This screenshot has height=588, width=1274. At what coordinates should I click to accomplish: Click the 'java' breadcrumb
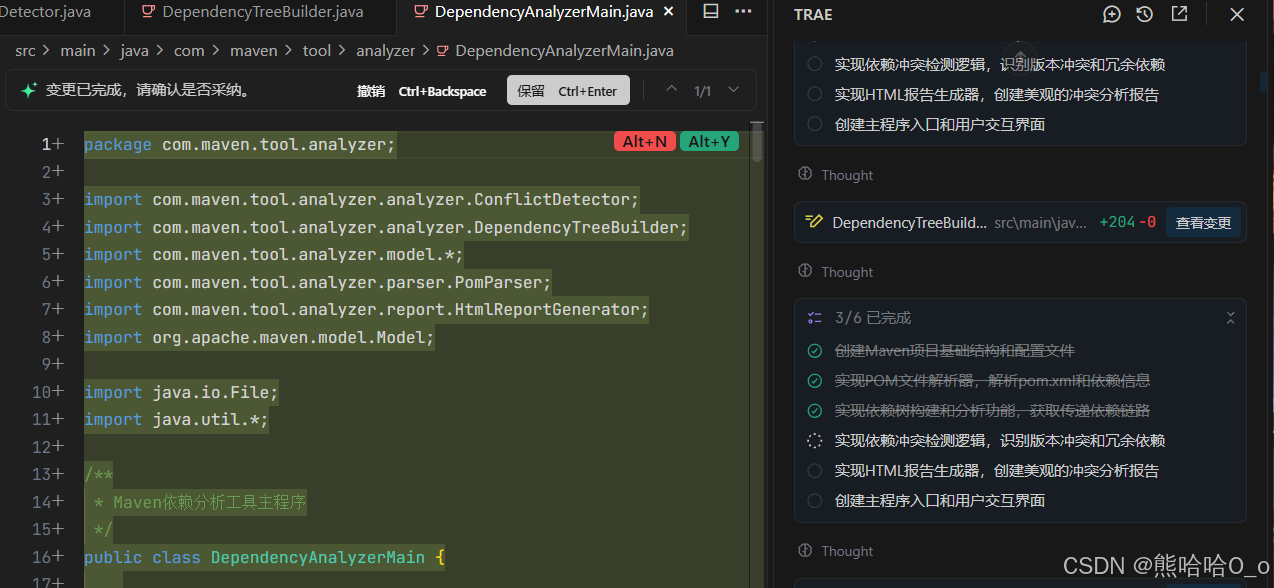134,50
